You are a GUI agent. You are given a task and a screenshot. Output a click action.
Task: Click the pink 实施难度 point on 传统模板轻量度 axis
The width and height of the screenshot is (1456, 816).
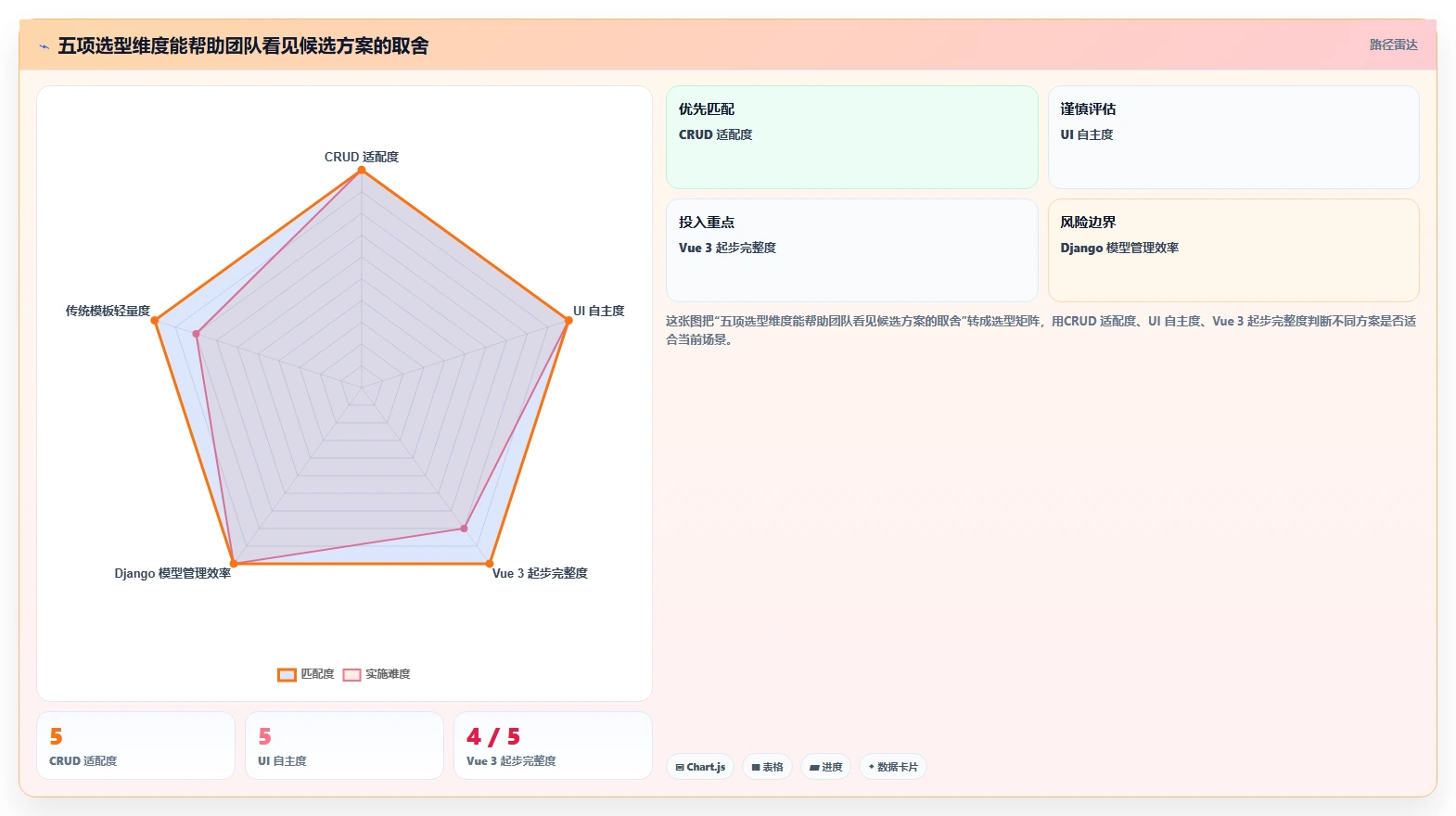[x=196, y=334]
